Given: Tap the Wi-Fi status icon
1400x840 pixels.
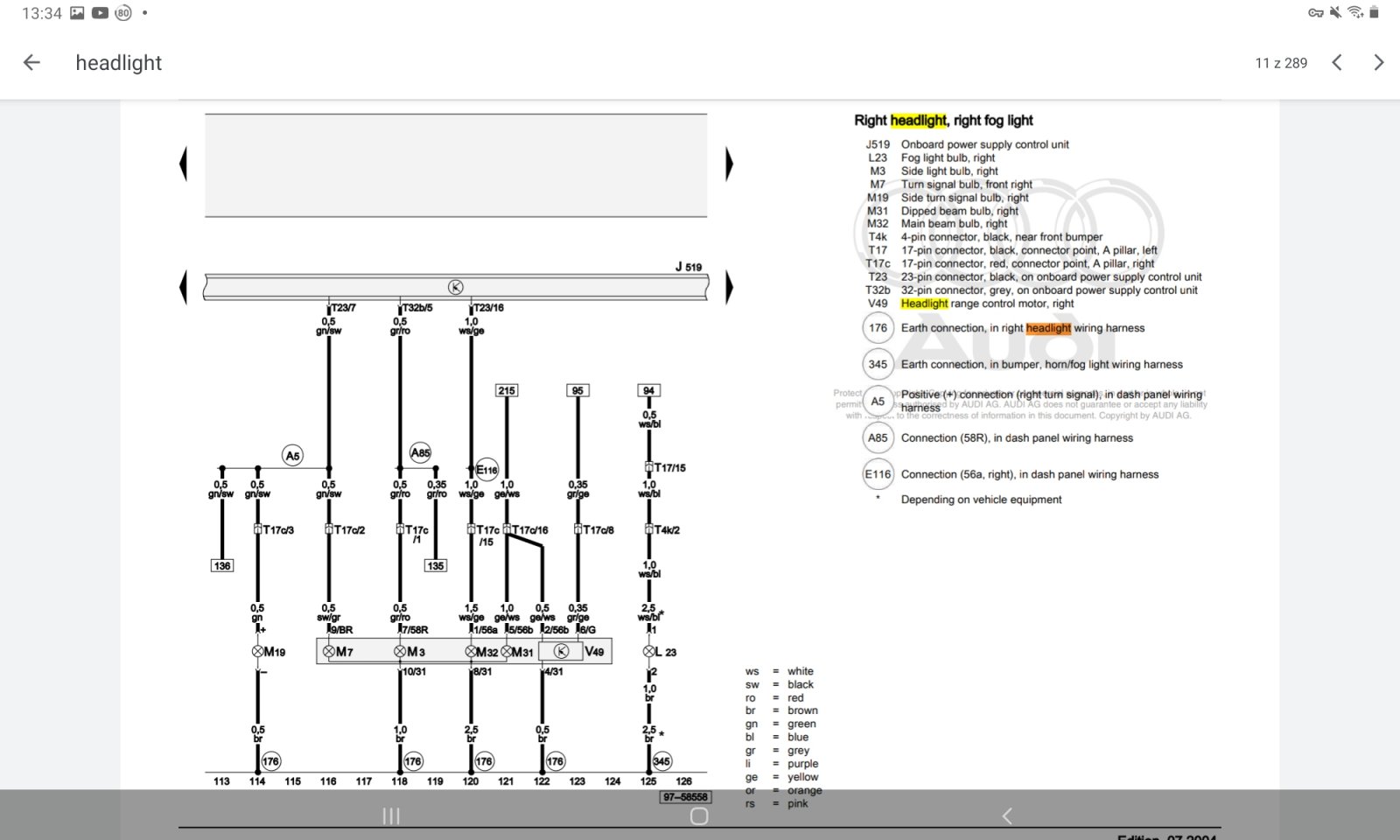Looking at the screenshot, I should 1355,12.
